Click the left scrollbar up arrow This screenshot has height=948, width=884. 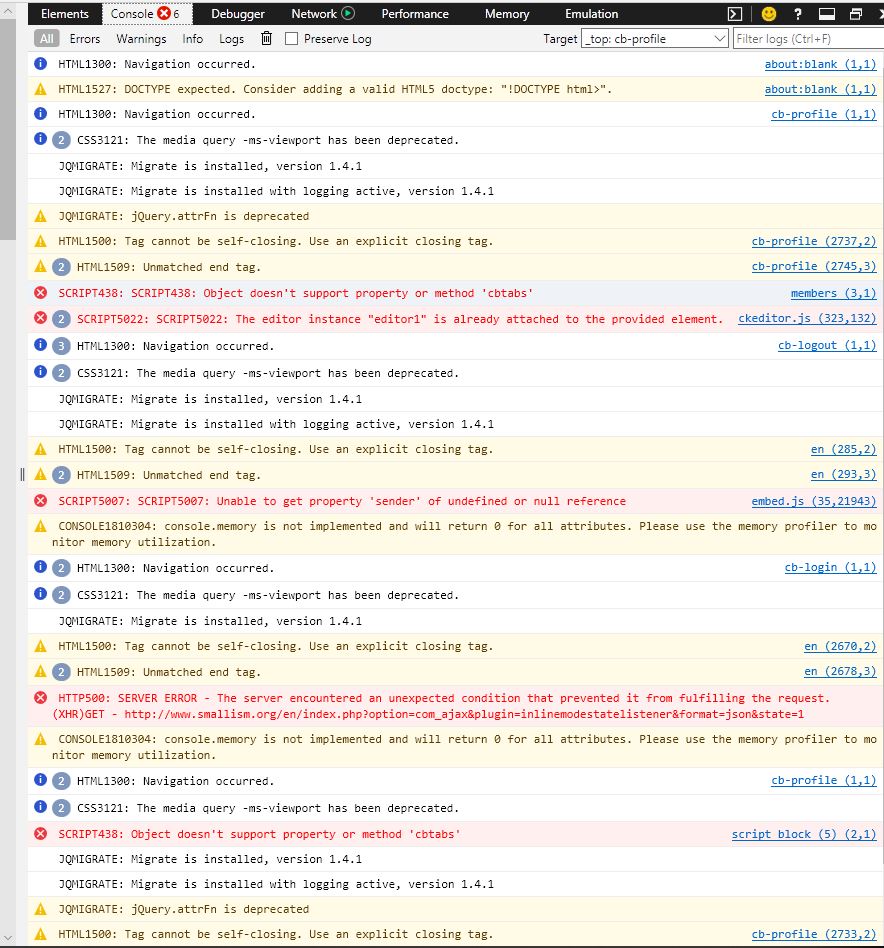[8, 10]
